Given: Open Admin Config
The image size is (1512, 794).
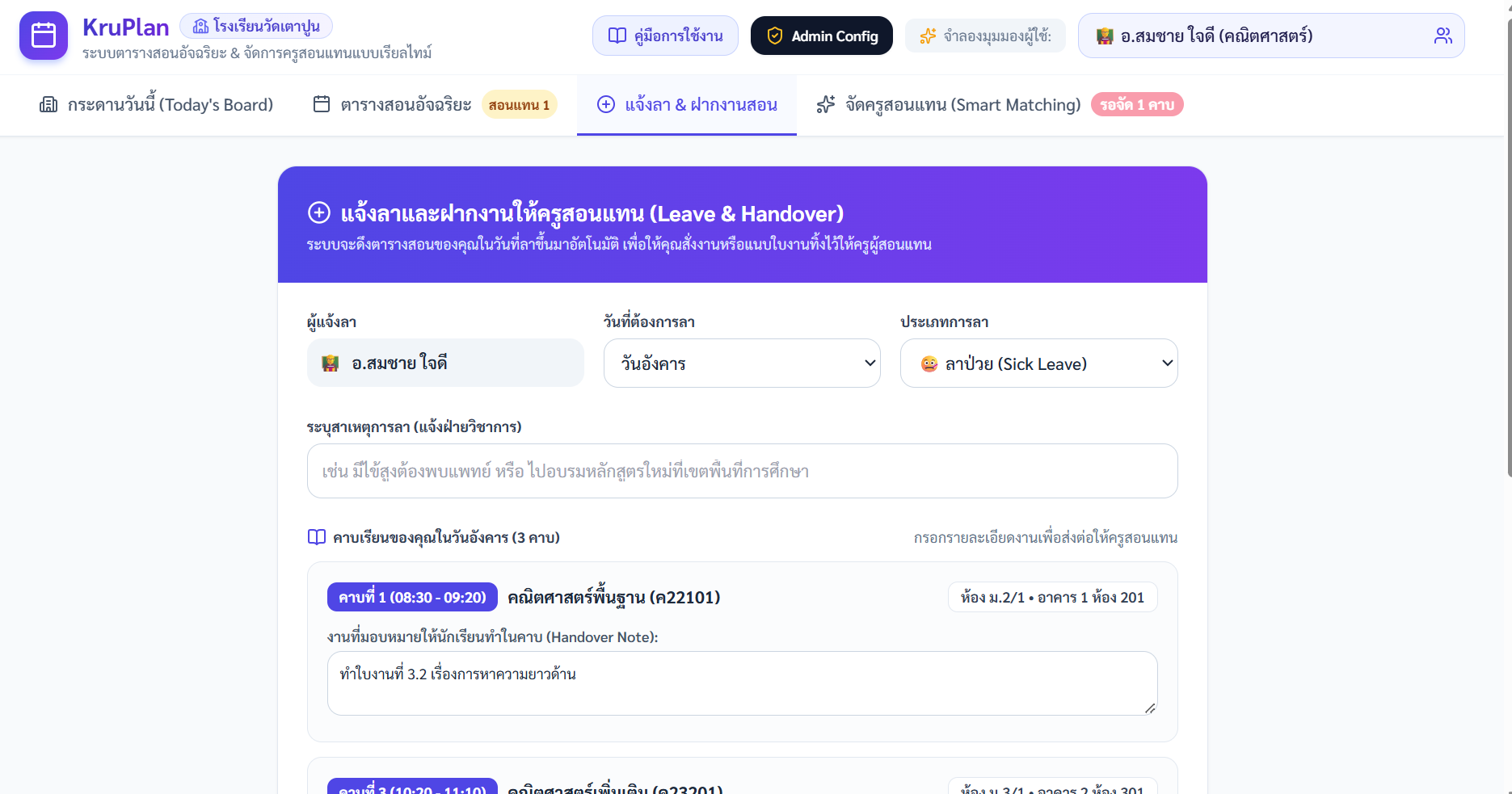Looking at the screenshot, I should coord(822,36).
